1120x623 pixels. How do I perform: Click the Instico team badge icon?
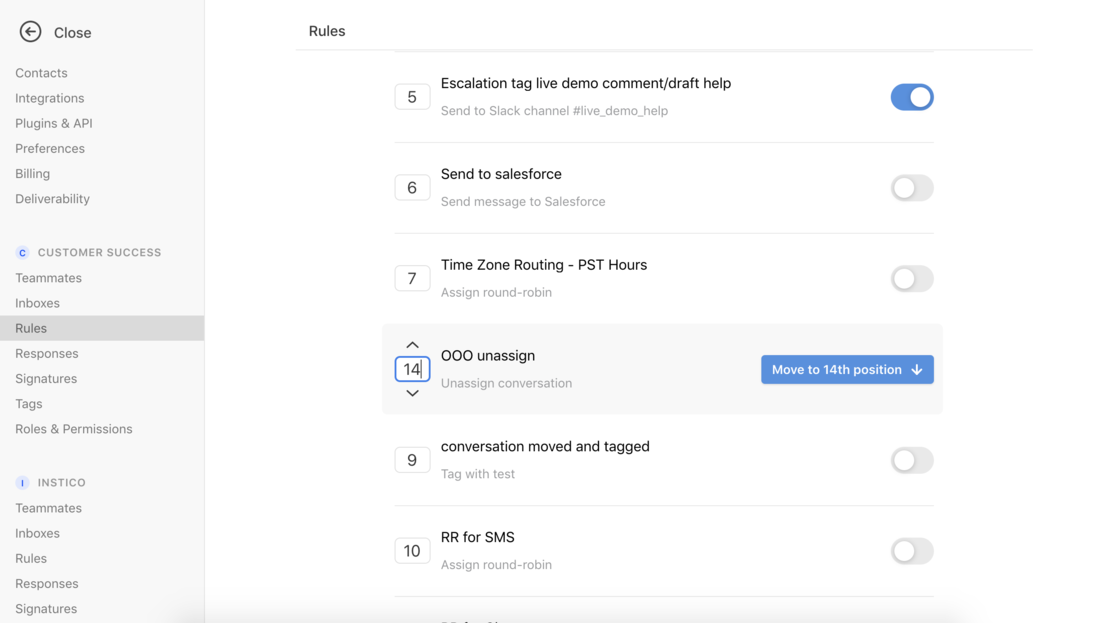[22, 483]
